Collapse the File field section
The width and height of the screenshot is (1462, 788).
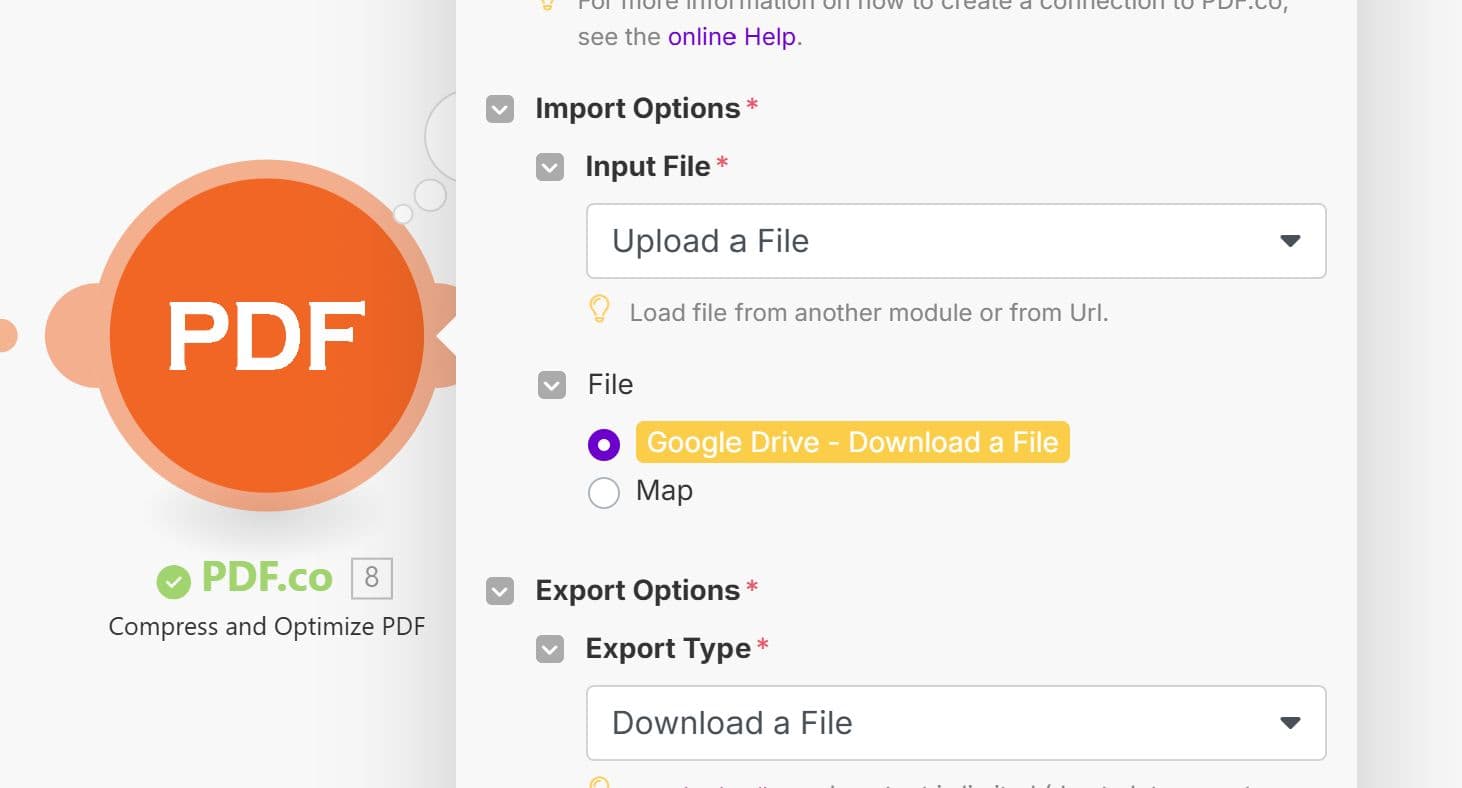tap(551, 385)
